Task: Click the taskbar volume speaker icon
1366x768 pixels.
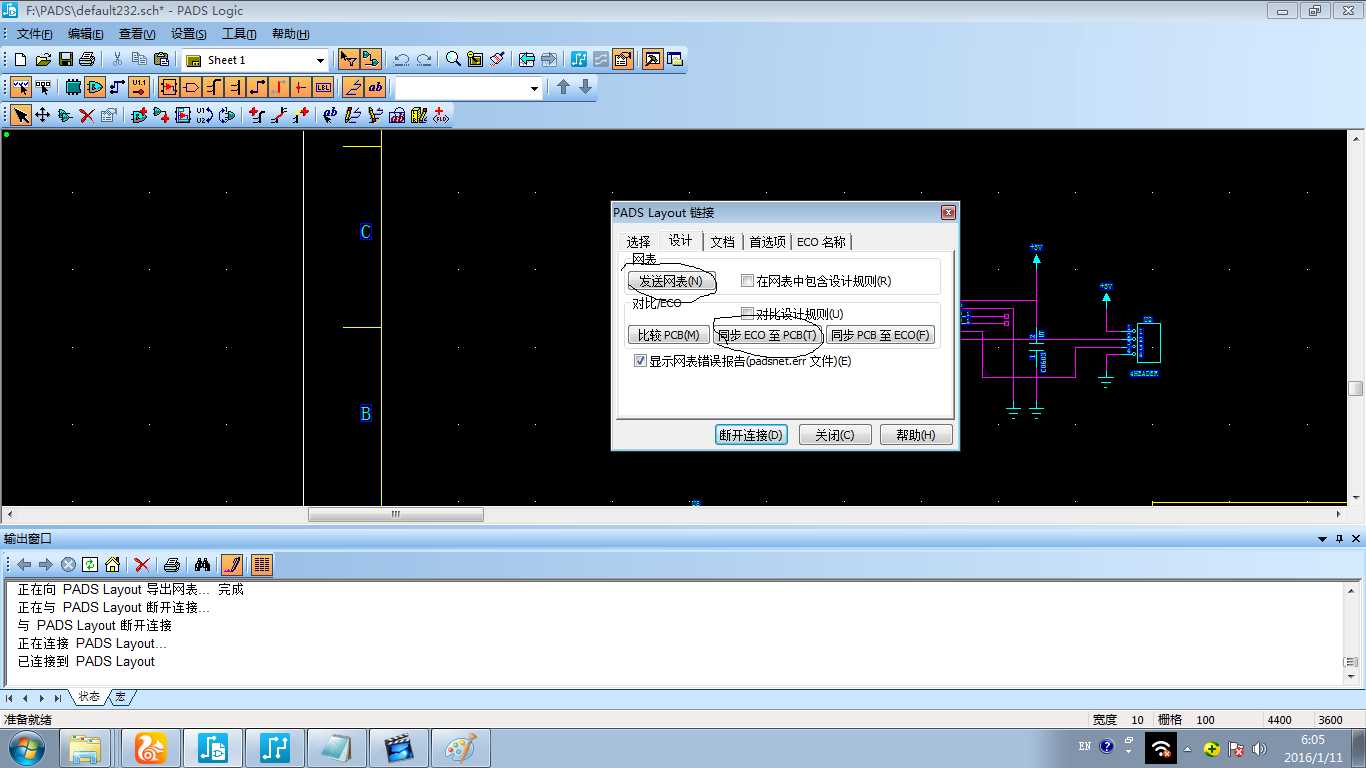Action: click(x=1259, y=748)
